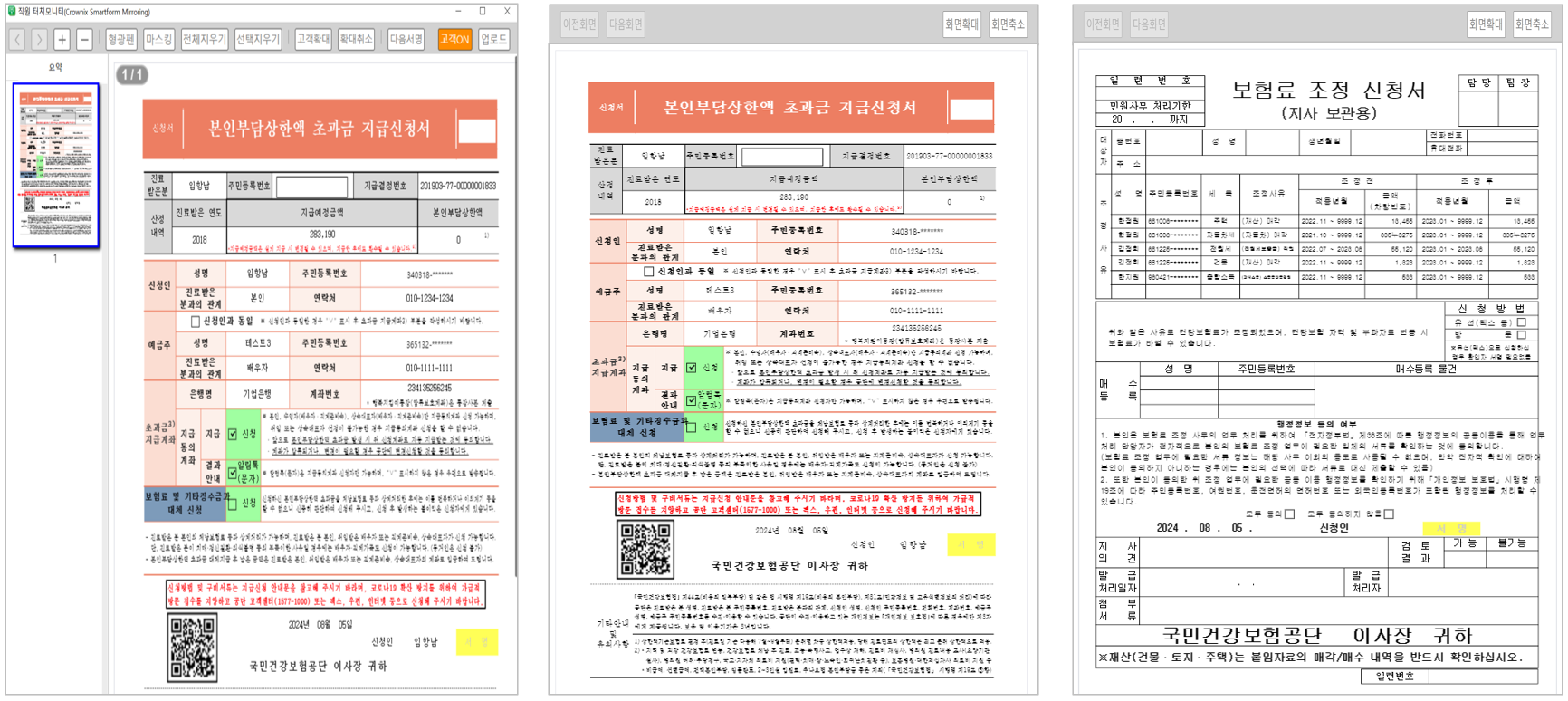
Task: Click yellow 서명 signature field in middle viewer
Action: pos(971,544)
